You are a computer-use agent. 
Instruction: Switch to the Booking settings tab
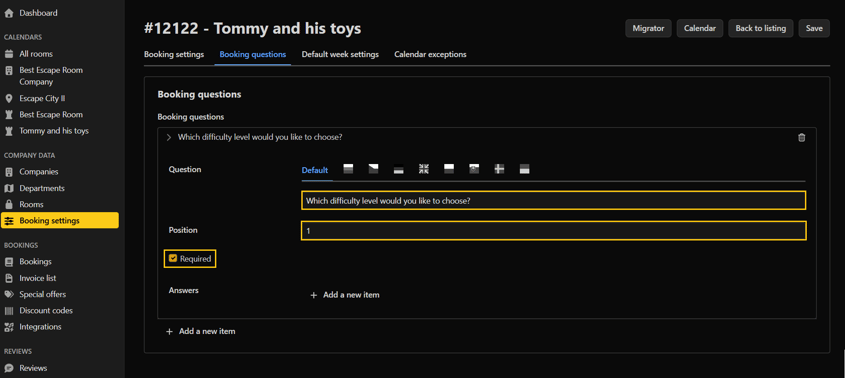click(x=174, y=54)
